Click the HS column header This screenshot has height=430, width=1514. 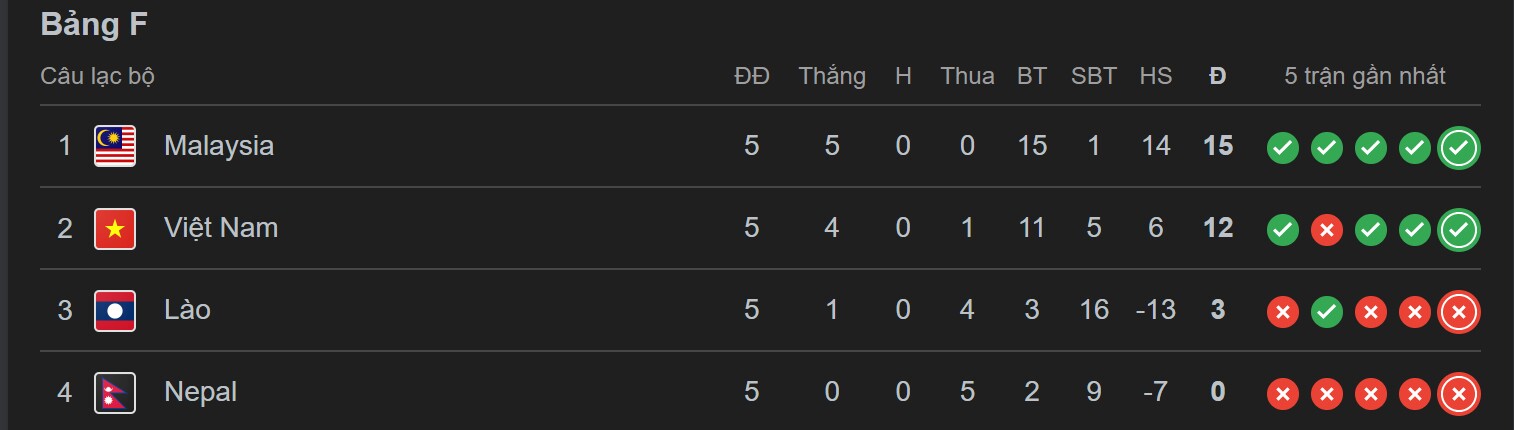point(1155,76)
